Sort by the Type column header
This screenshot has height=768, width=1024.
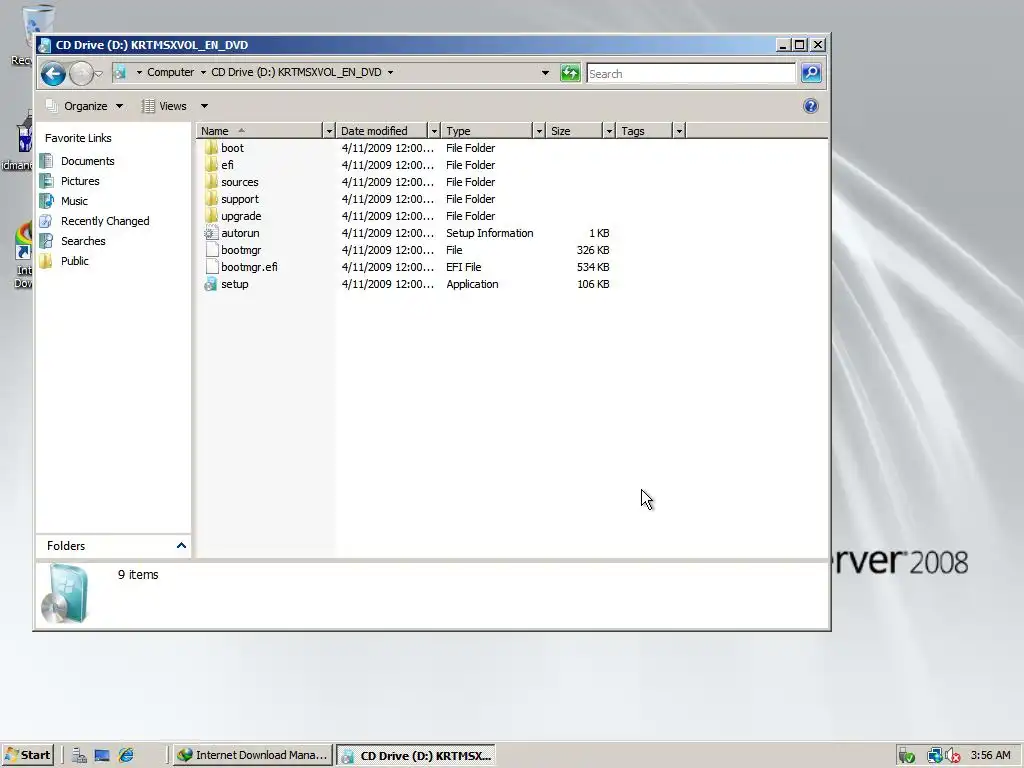point(487,131)
